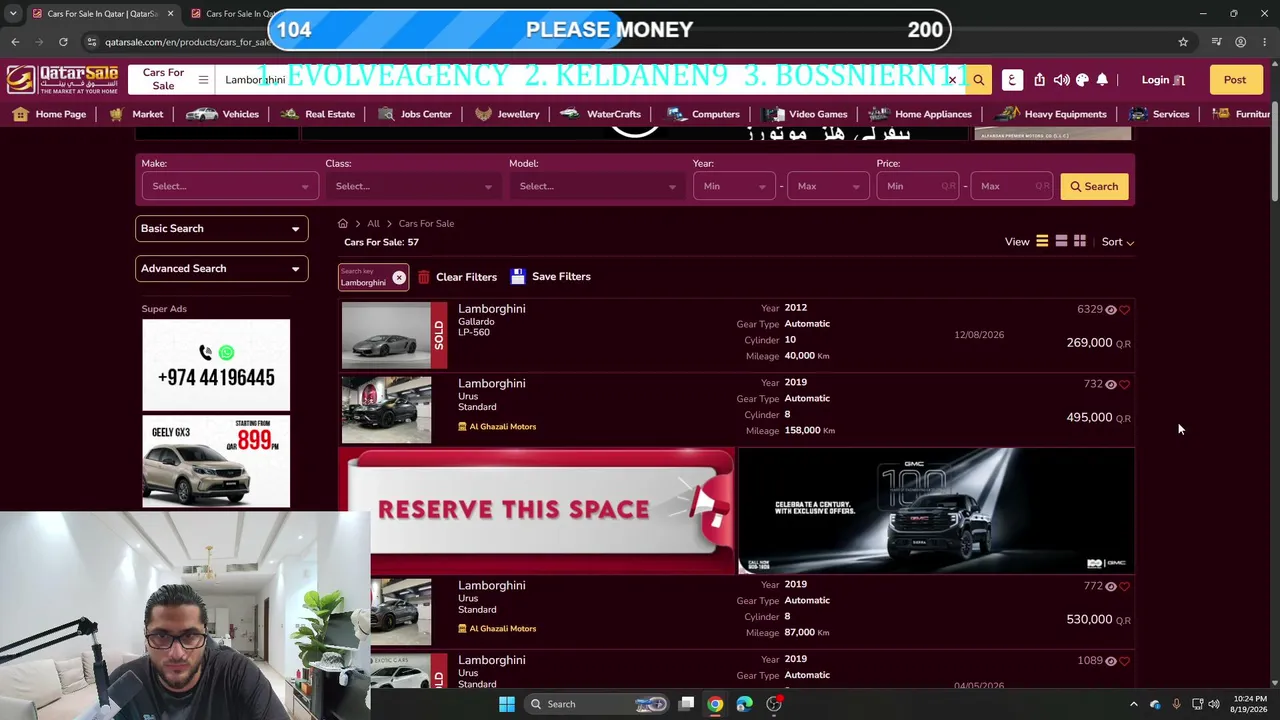1280x720 pixels.
Task: Open Google Chrome from the taskbar
Action: tap(715, 704)
